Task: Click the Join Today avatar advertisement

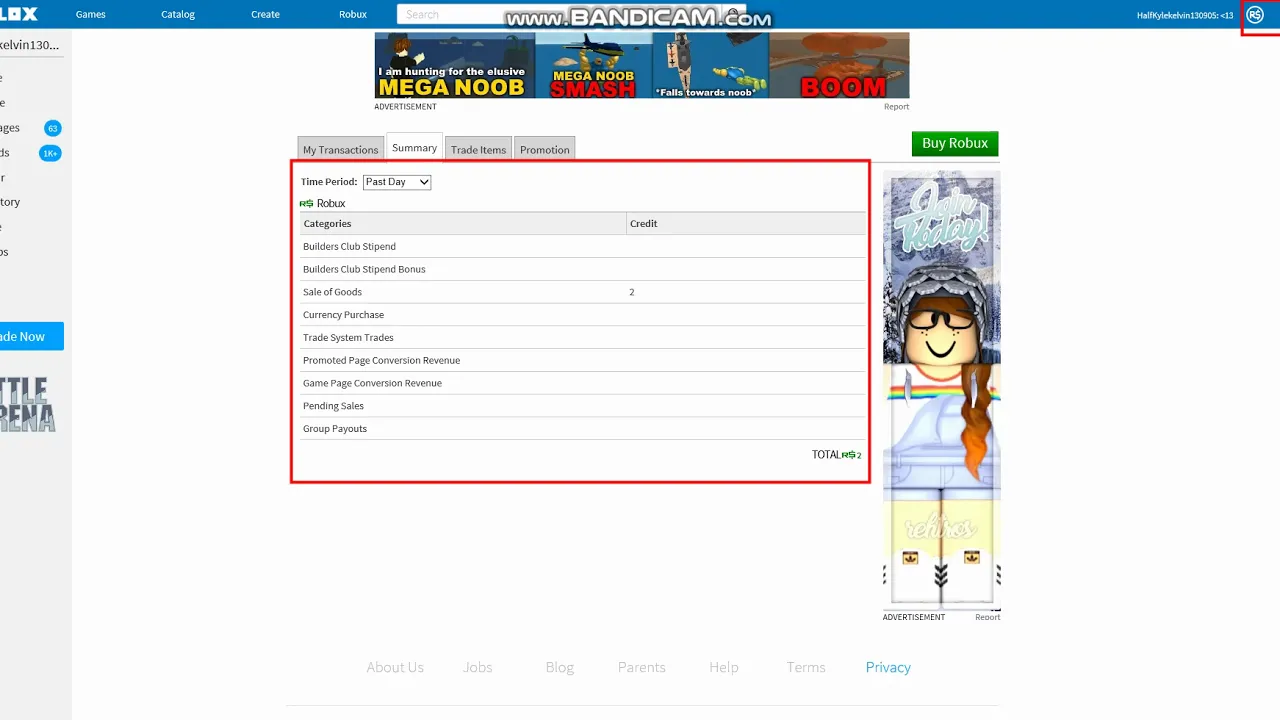Action: (941, 390)
